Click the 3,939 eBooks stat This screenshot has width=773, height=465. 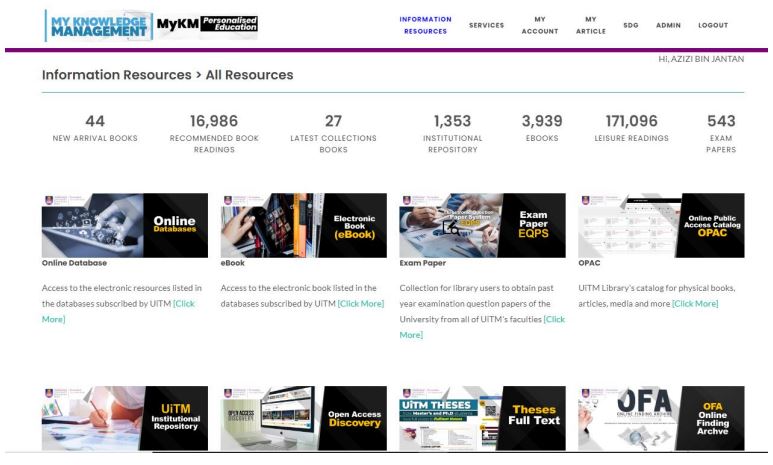pos(542,128)
